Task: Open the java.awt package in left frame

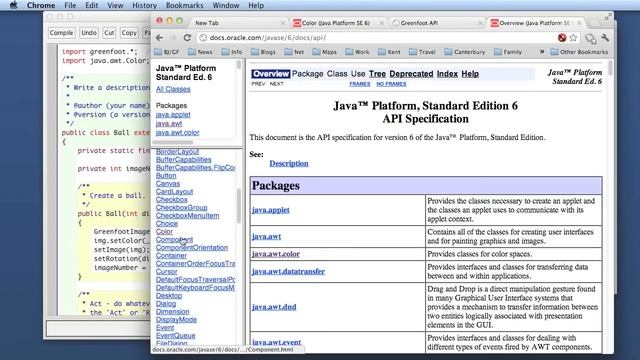Action: pyautogui.click(x=169, y=124)
